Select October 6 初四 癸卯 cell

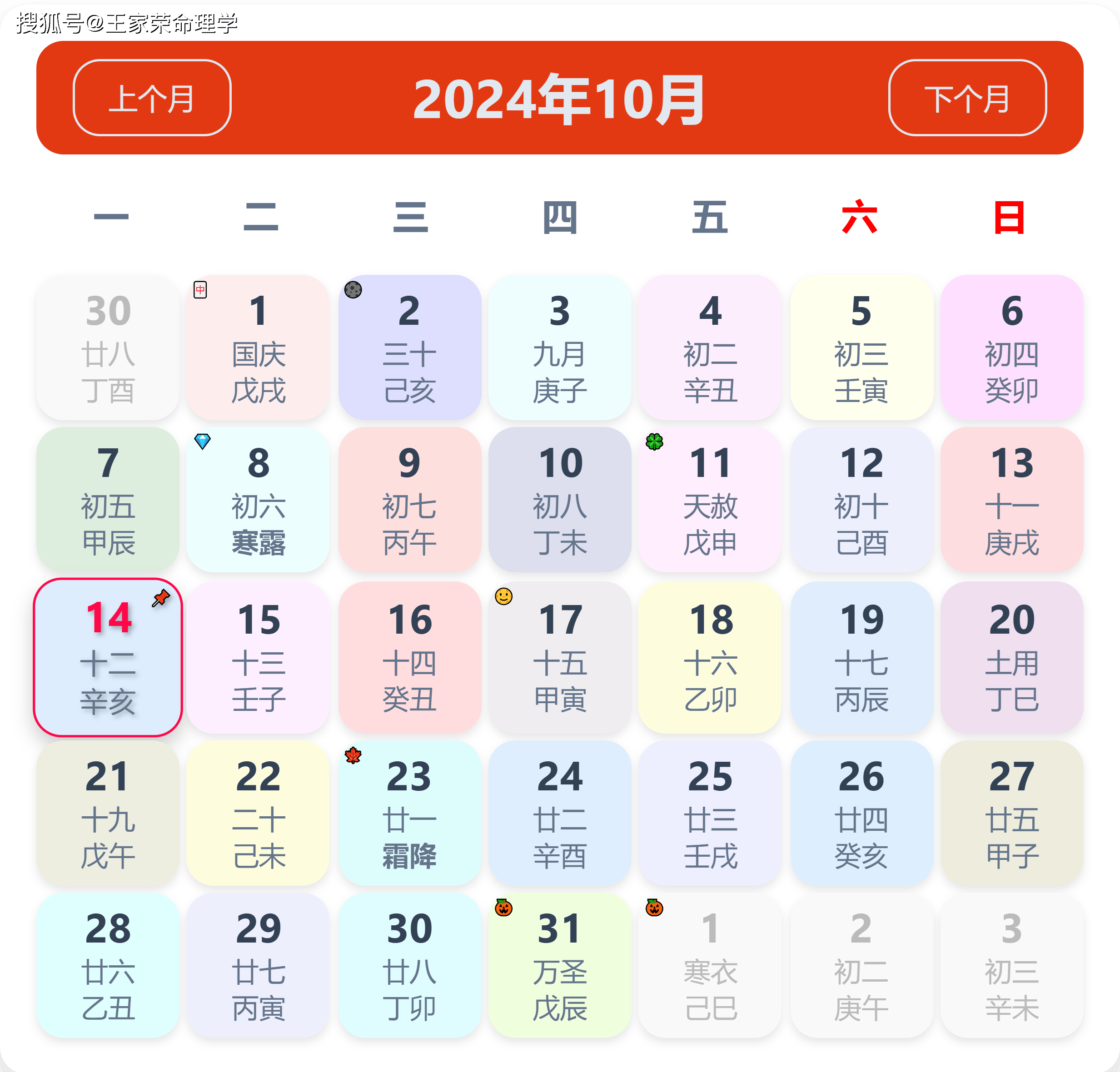click(1012, 348)
